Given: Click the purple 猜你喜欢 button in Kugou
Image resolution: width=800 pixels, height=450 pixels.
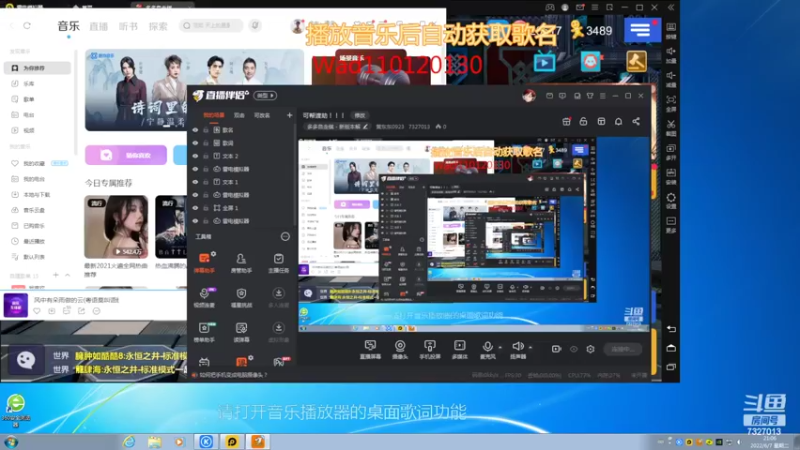Looking at the screenshot, I should 126,155.
